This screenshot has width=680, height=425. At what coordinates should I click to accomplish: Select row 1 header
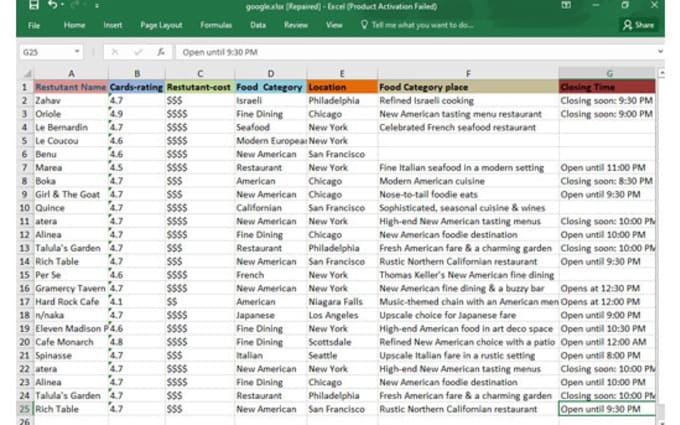pyautogui.click(x=25, y=87)
